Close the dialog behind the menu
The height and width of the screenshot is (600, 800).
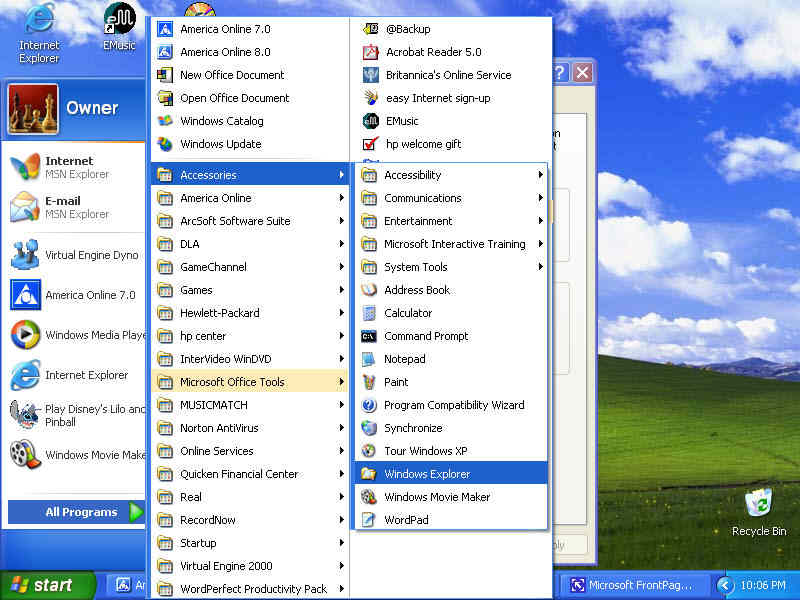(x=583, y=72)
